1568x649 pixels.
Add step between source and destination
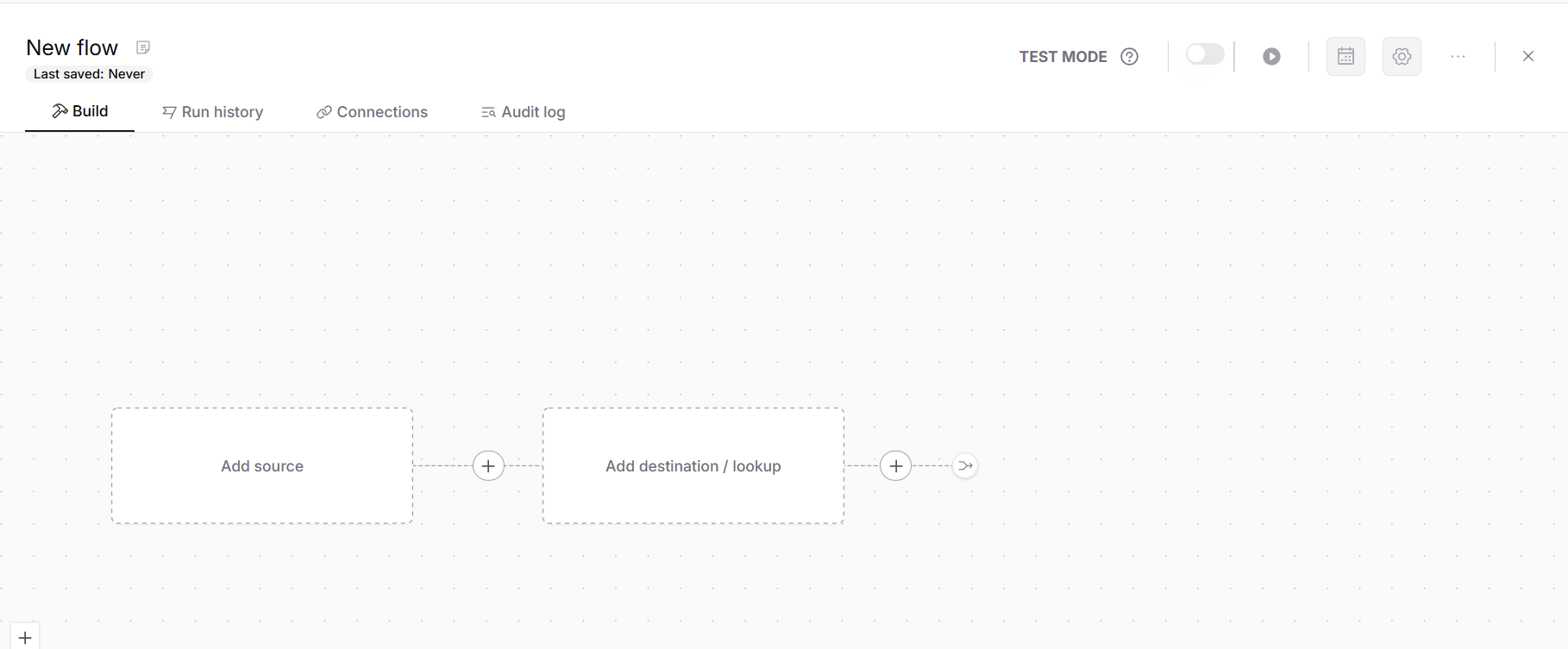tap(488, 465)
